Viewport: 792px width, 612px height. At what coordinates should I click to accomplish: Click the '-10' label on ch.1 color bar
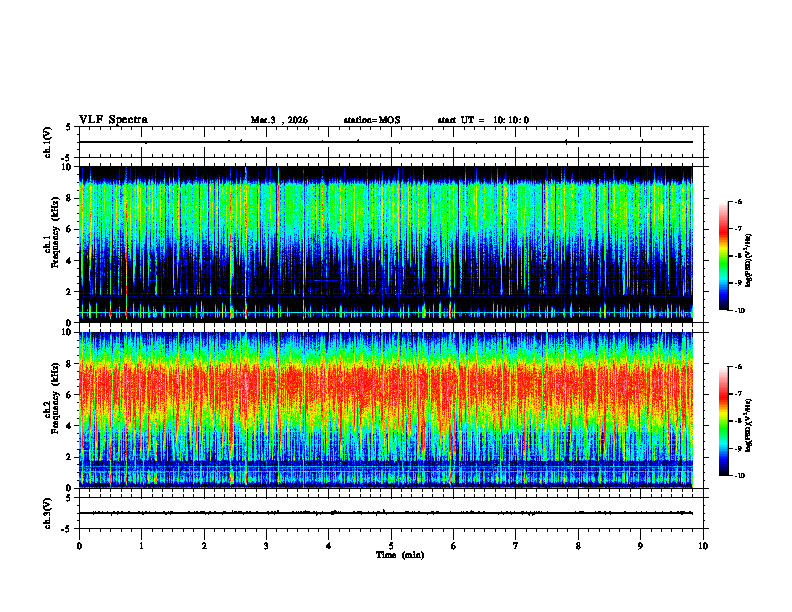pyautogui.click(x=740, y=311)
